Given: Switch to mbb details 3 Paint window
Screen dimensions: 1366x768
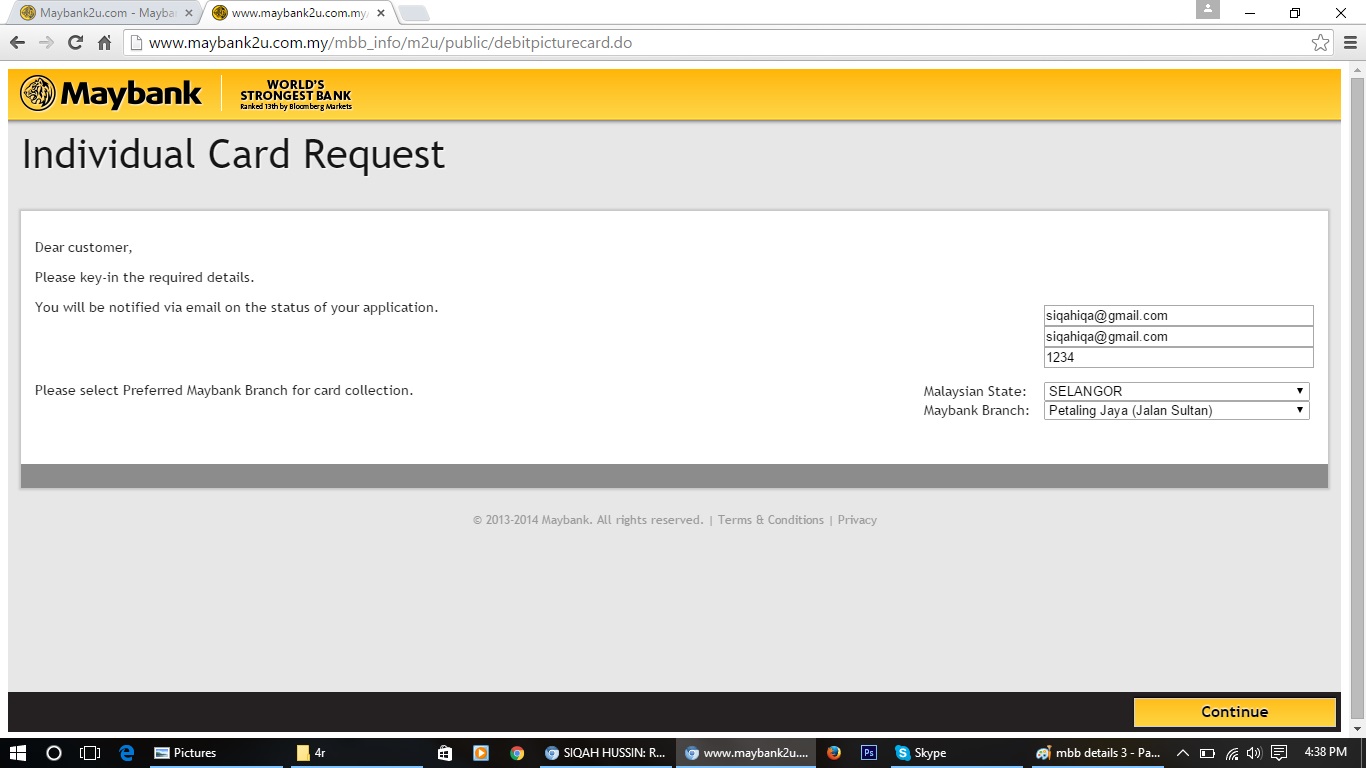Looking at the screenshot, I should click(1099, 753).
